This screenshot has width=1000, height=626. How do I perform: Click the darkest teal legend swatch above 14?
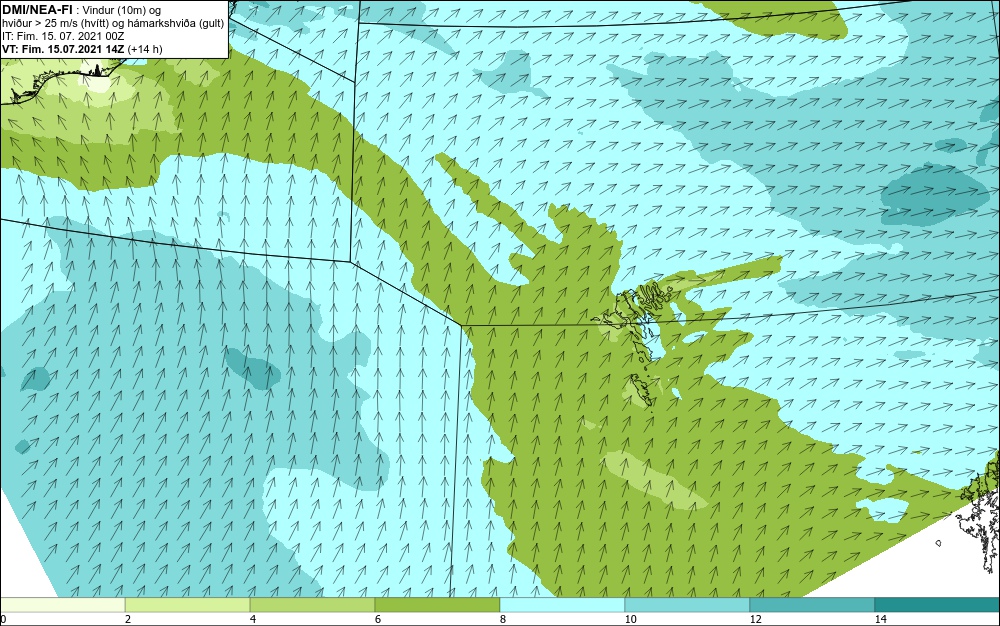pyautogui.click(x=938, y=604)
